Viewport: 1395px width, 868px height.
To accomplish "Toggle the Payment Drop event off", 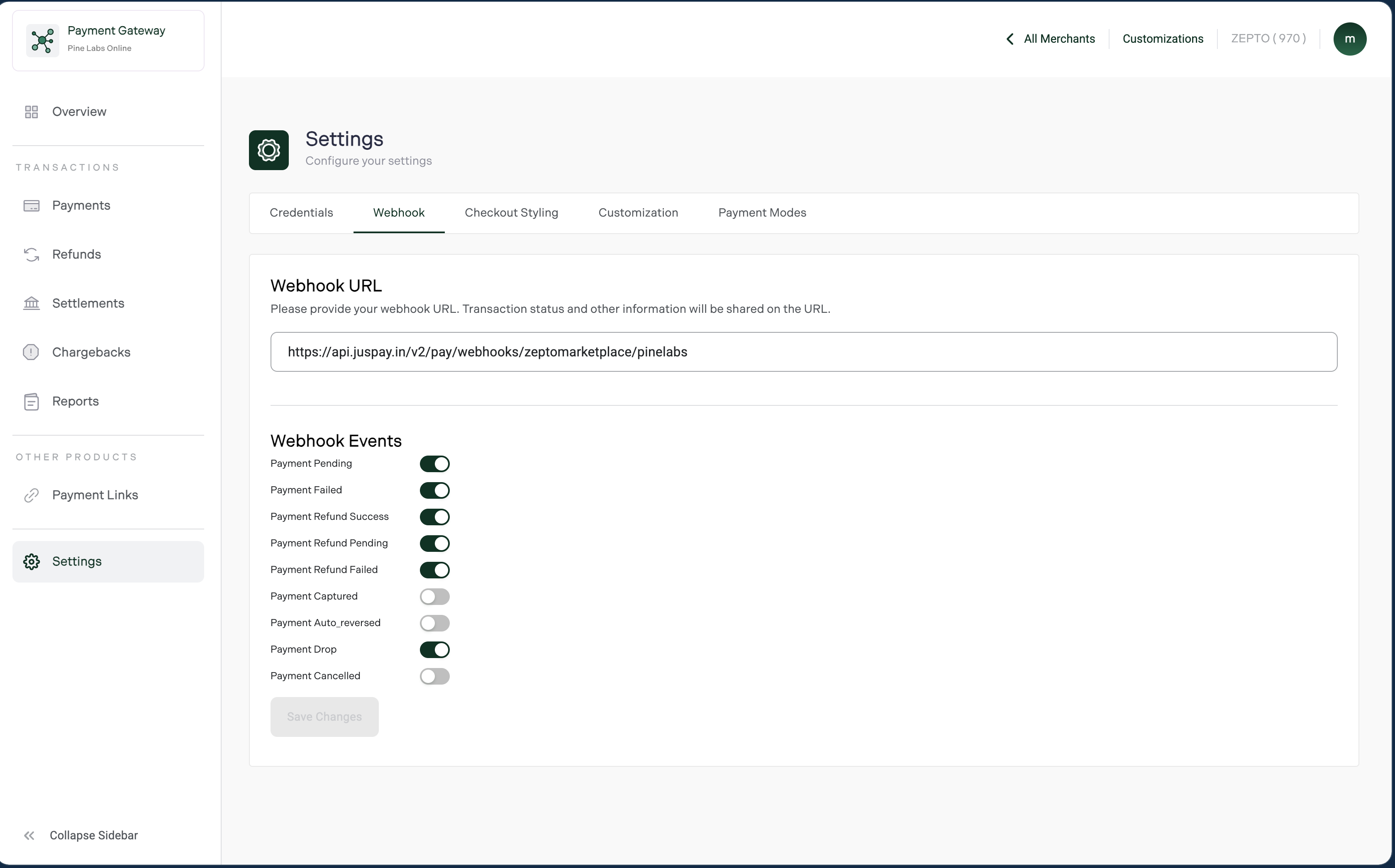I will click(x=434, y=650).
